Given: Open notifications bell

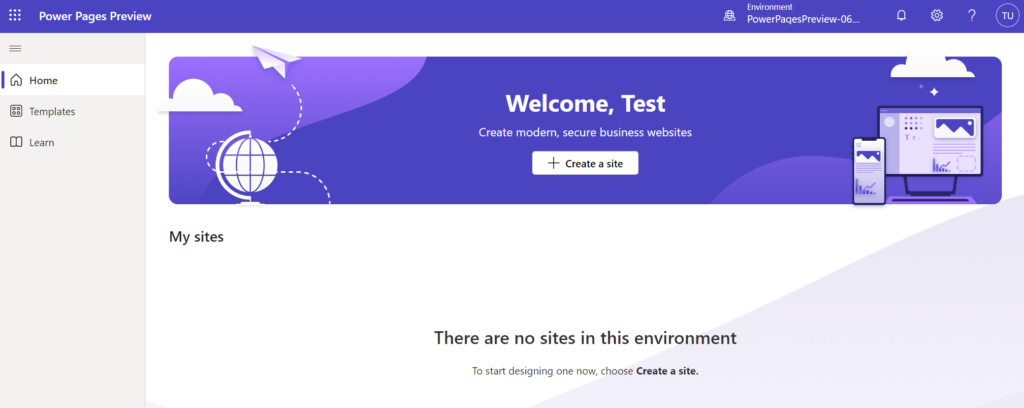Looking at the screenshot, I should [901, 16].
